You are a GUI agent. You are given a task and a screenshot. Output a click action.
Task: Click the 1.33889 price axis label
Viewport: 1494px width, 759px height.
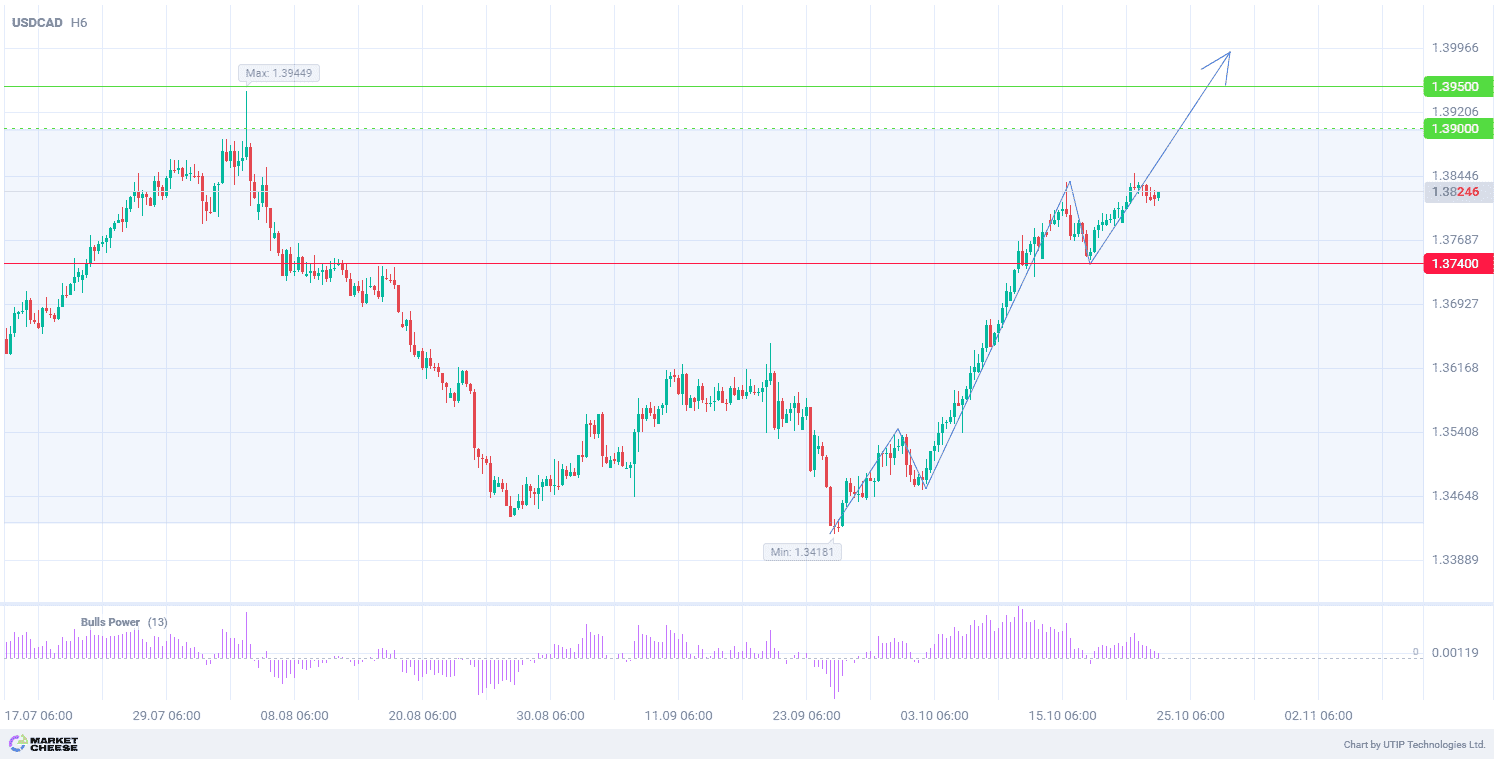pyautogui.click(x=1455, y=560)
